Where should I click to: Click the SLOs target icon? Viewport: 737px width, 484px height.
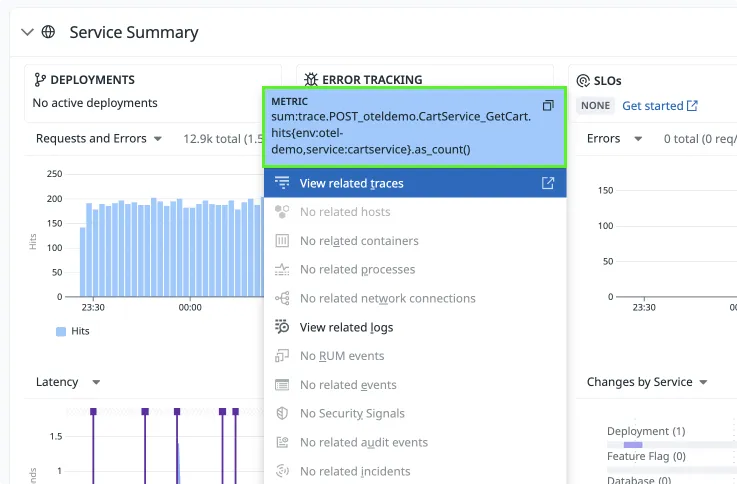pos(584,80)
